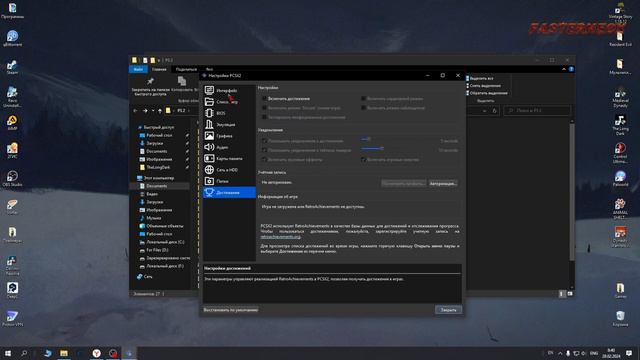Open the File tab in Explorer
Screen dimensions: 640x360
pos(138,69)
